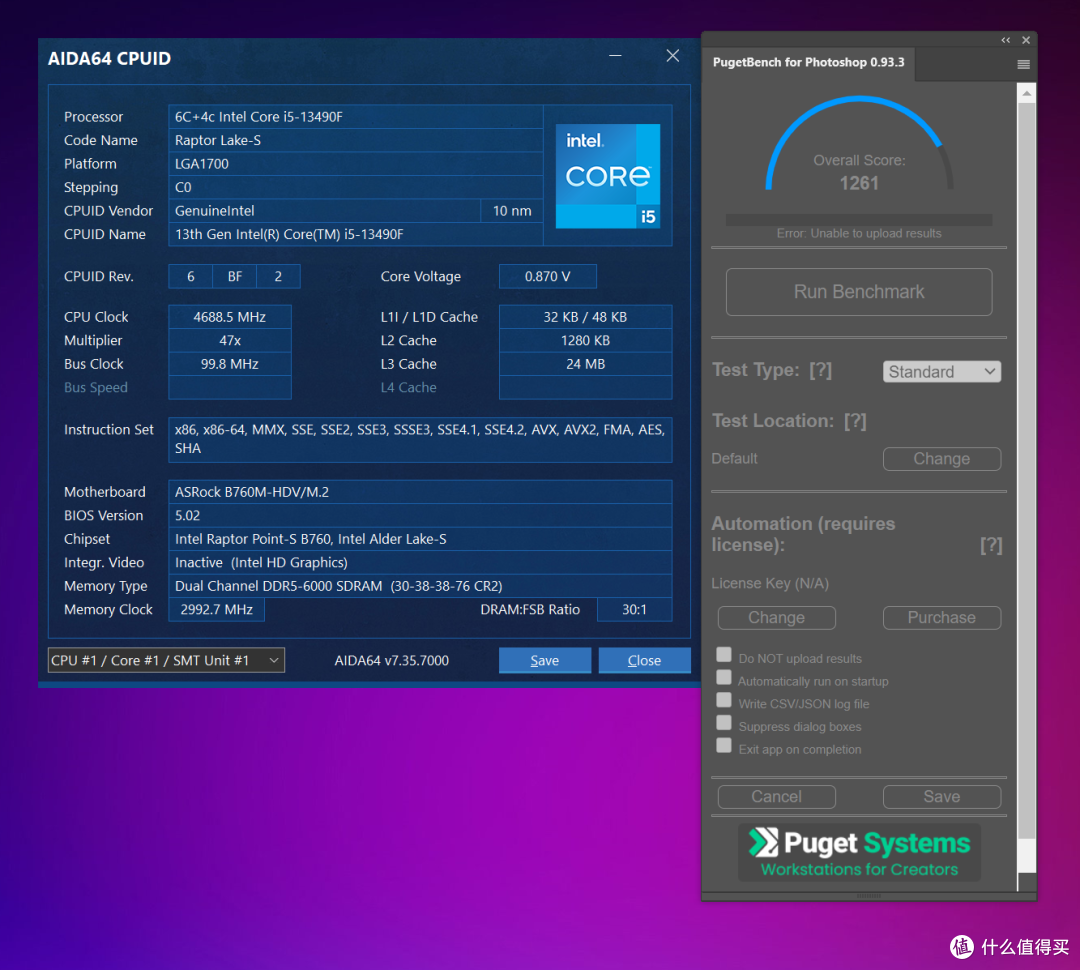The image size is (1080, 970).
Task: Click the Stepping value C0
Action: [x=355, y=187]
